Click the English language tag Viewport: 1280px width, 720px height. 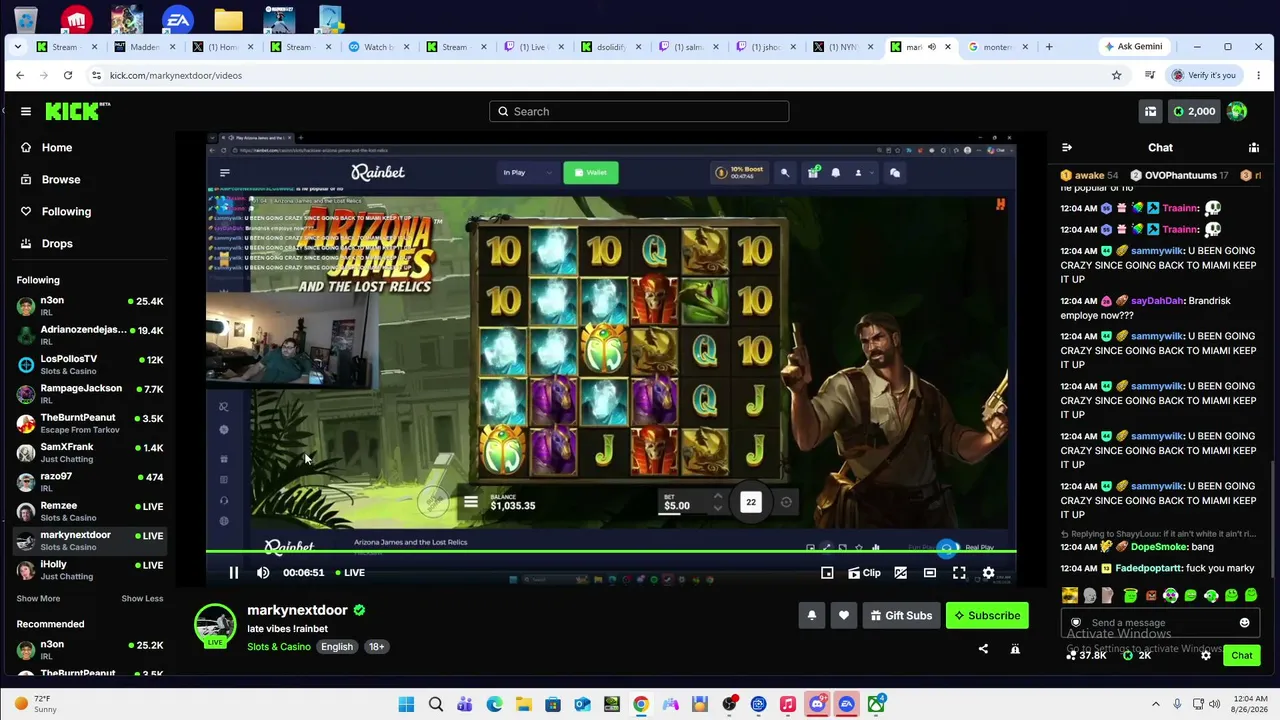point(337,647)
